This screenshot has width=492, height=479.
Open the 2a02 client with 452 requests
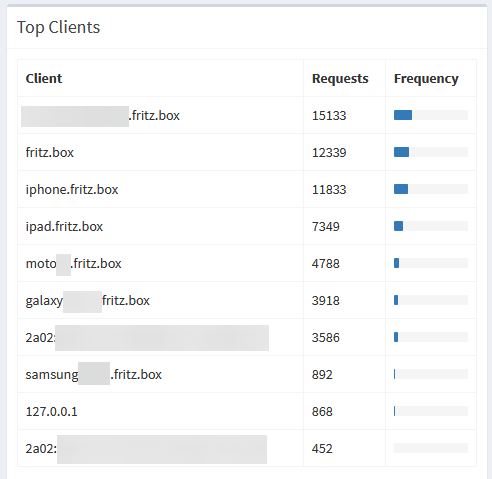pyautogui.click(x=146, y=449)
